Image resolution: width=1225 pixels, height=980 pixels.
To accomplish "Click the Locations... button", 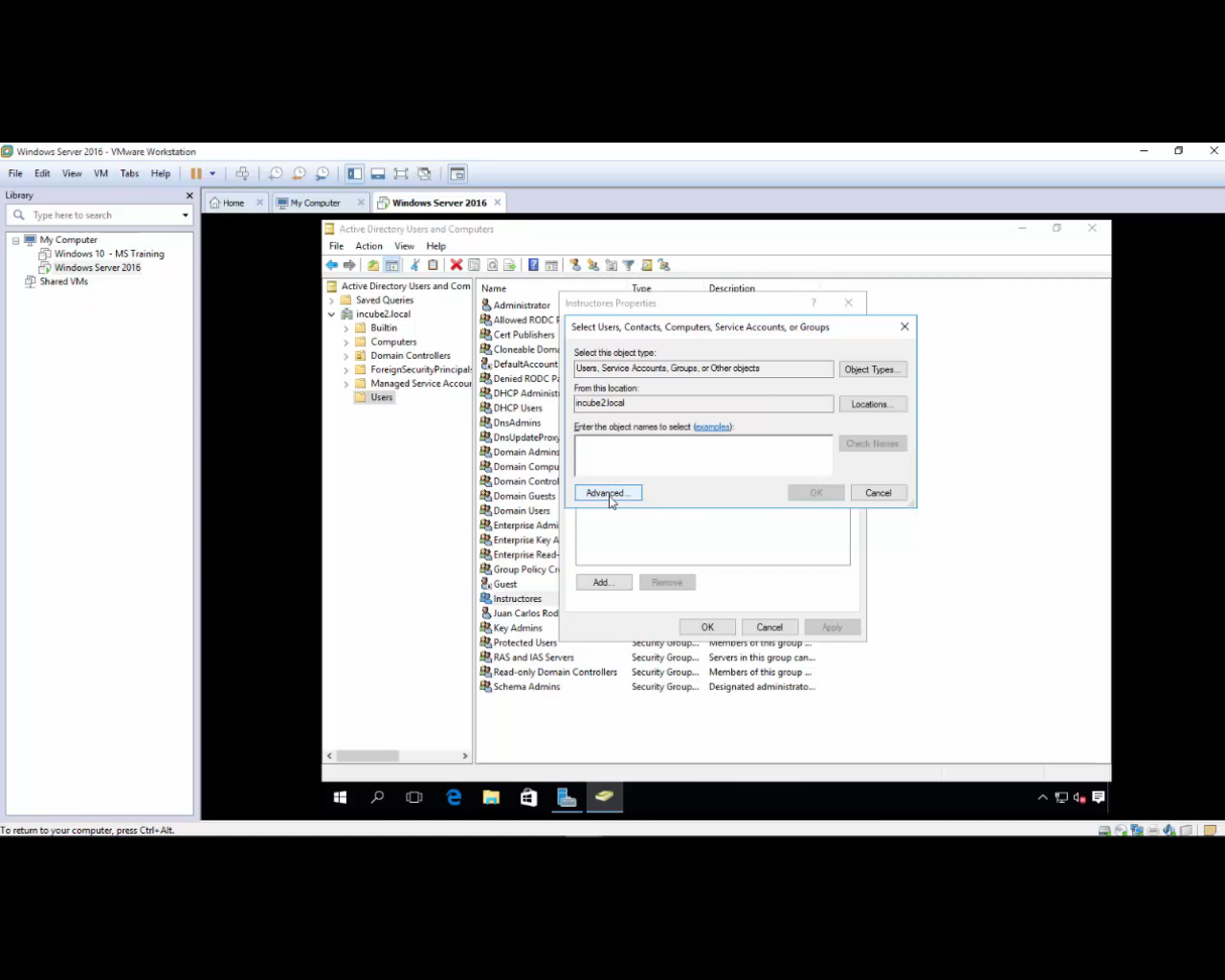I will coord(873,404).
